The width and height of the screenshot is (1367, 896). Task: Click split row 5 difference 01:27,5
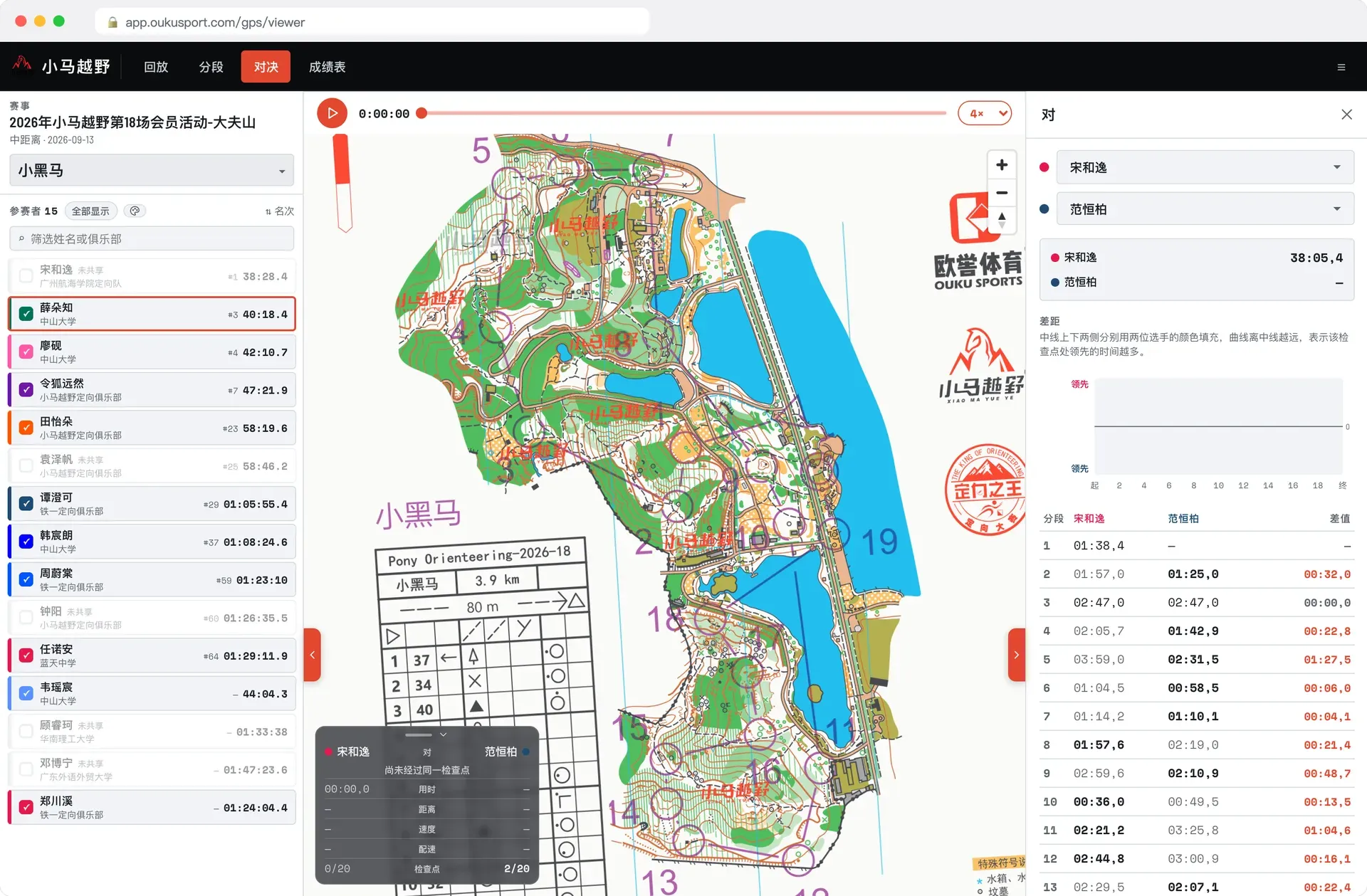[x=1326, y=660]
